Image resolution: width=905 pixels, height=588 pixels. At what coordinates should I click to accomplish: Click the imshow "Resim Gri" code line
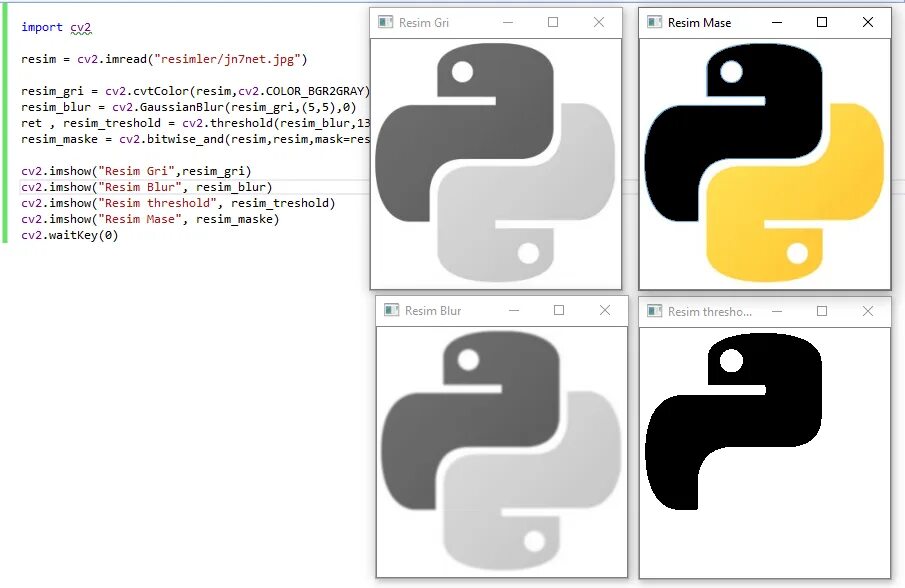pos(136,171)
